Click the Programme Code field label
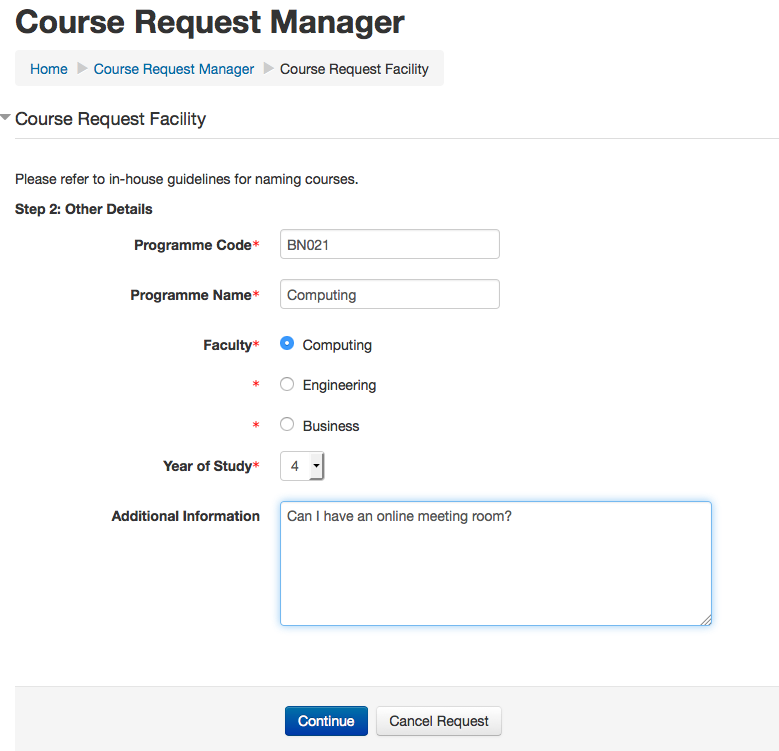The width and height of the screenshot is (779, 751). click(192, 245)
